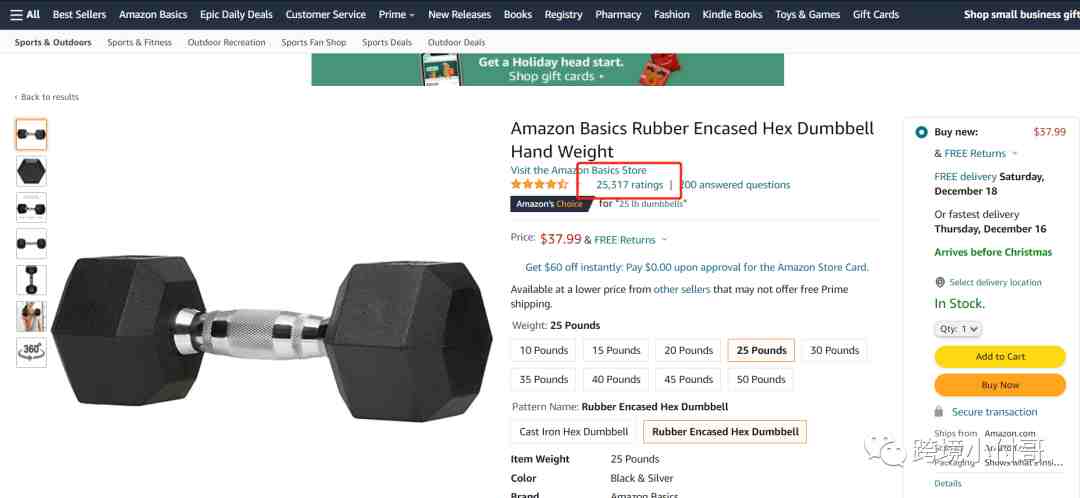Click the Buy Now button
This screenshot has width=1080, height=498.
tap(1000, 385)
